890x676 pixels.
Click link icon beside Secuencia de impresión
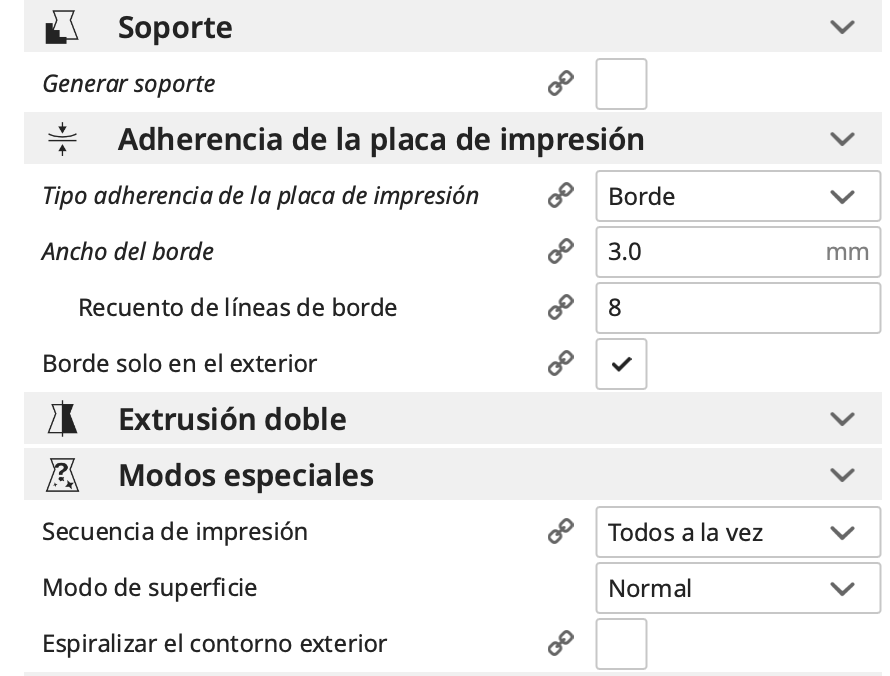click(x=560, y=532)
